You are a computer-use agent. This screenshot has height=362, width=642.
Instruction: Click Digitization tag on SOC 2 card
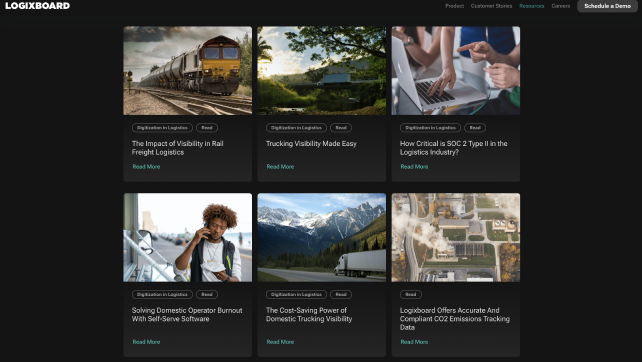tap(430, 128)
